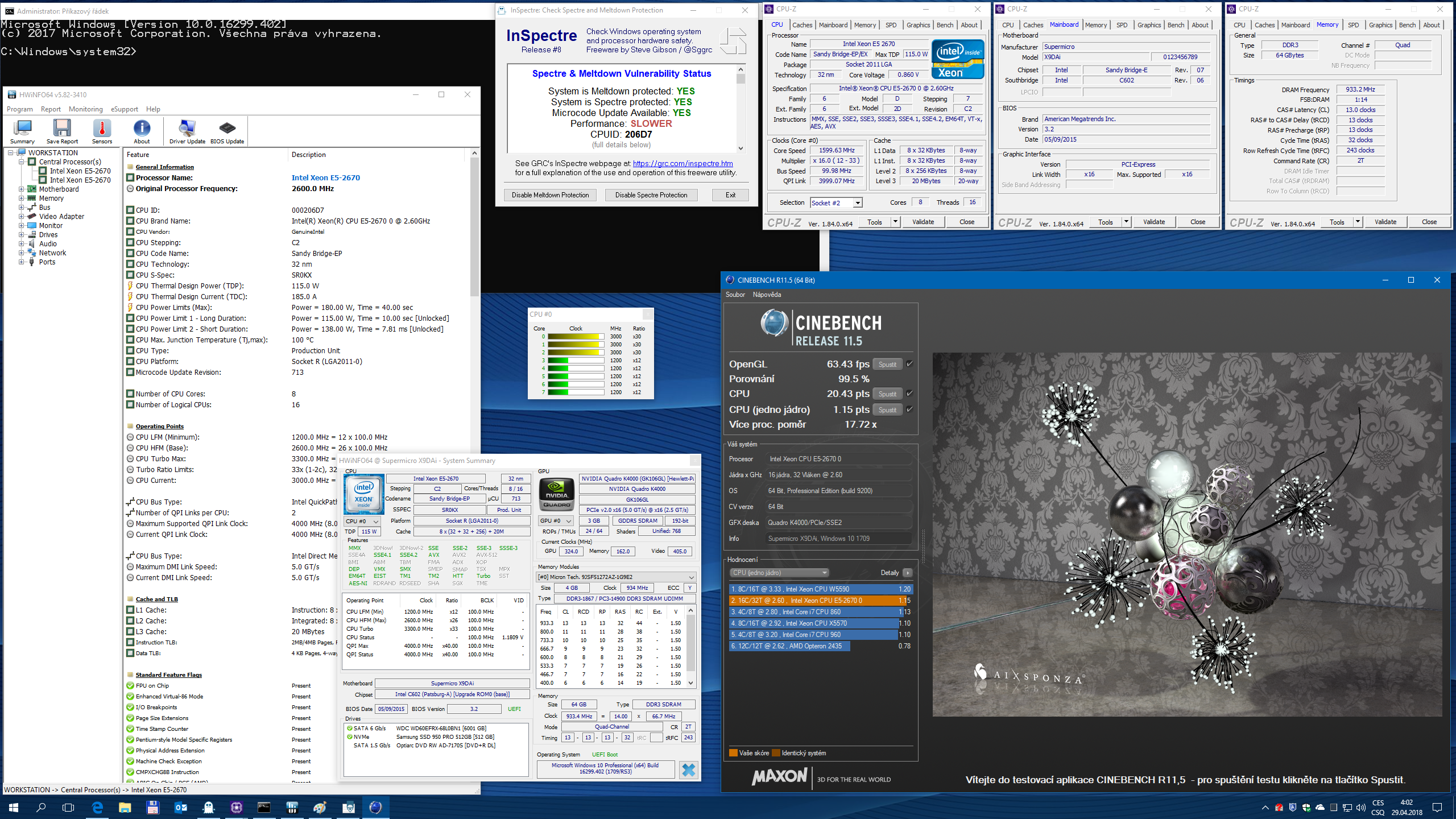Expand the Bus tree node

22,208
